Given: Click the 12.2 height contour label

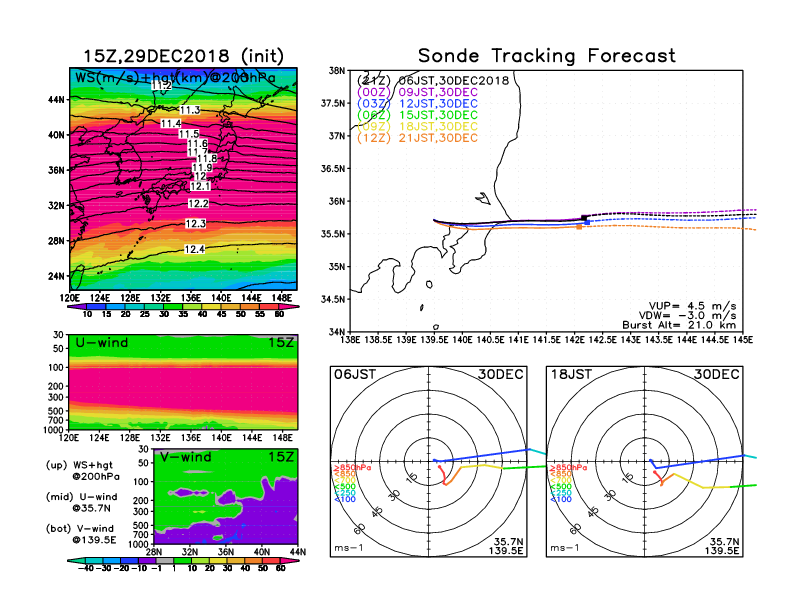Looking at the screenshot, I should pyautogui.click(x=198, y=203).
